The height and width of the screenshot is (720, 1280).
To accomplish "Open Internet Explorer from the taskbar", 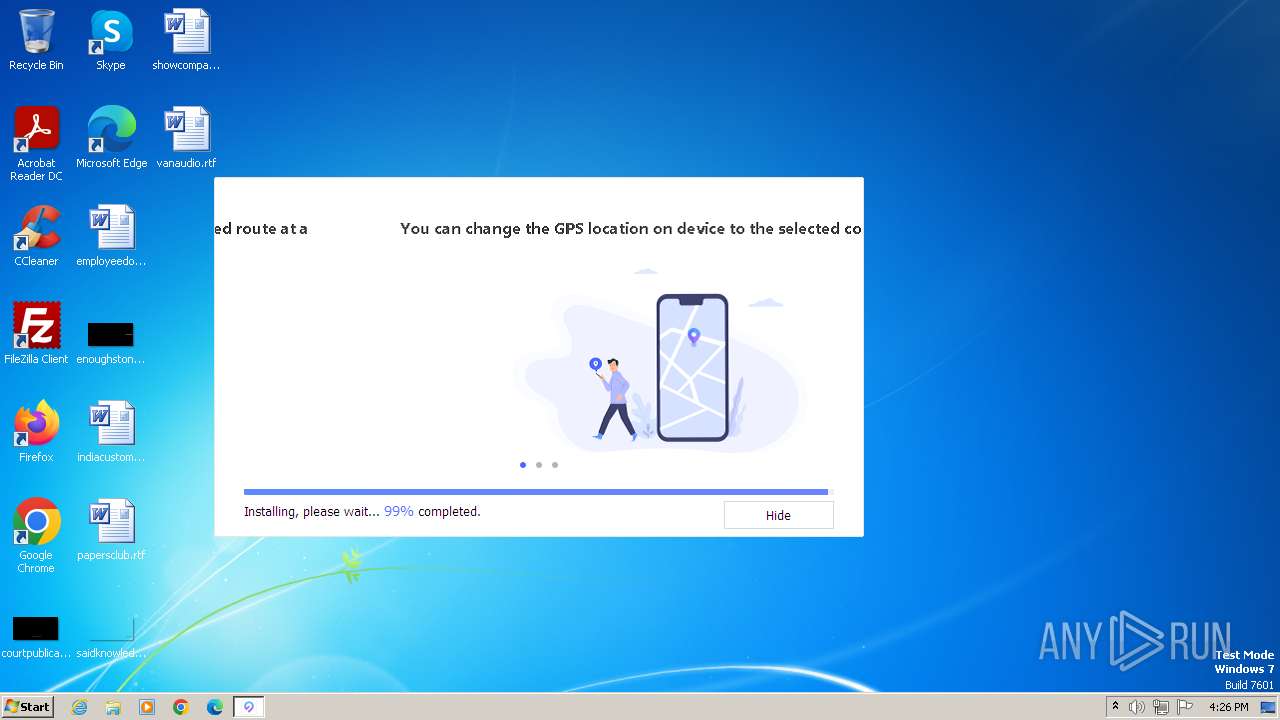I will click(x=79, y=707).
